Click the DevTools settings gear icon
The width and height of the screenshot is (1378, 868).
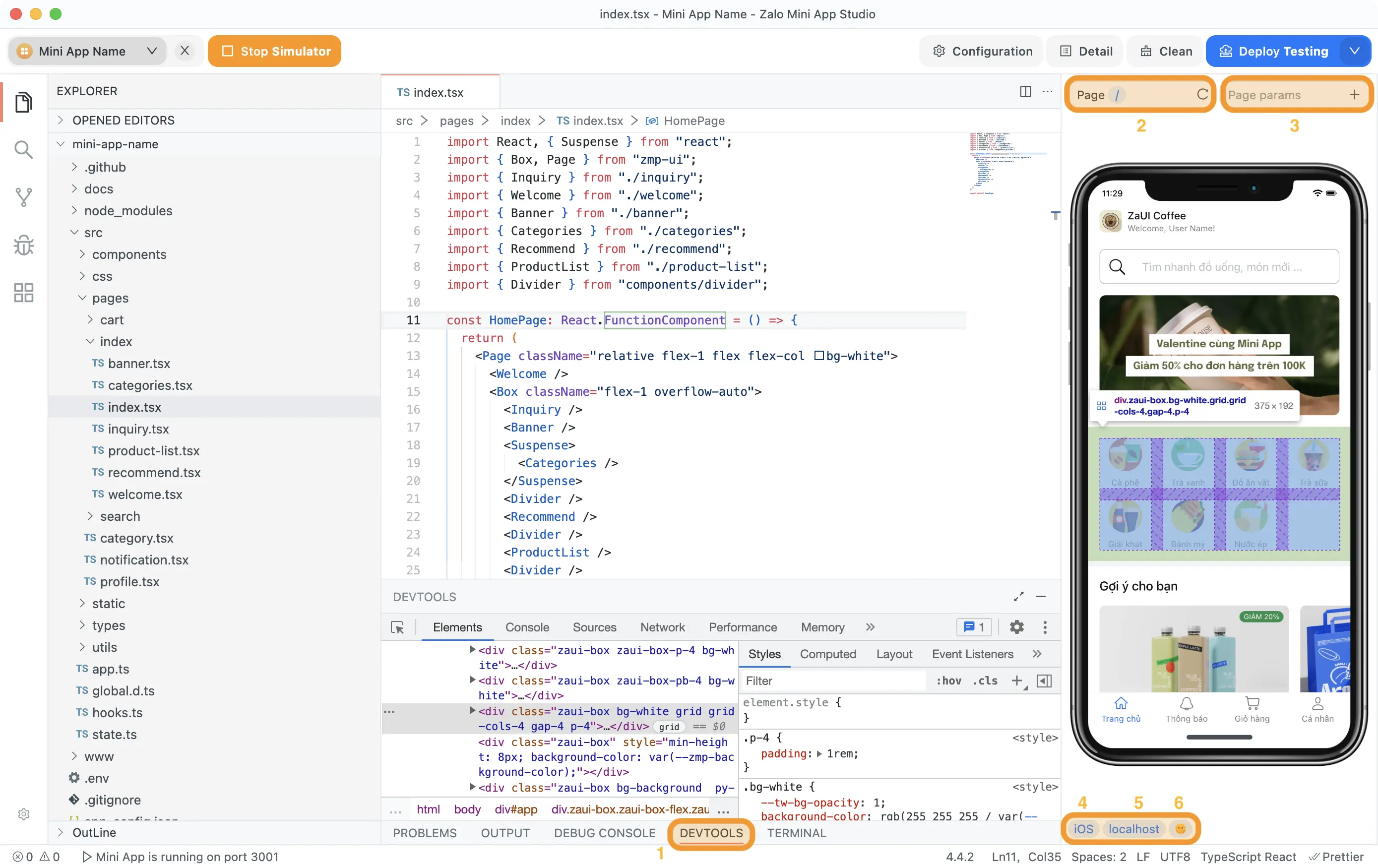tap(1017, 627)
